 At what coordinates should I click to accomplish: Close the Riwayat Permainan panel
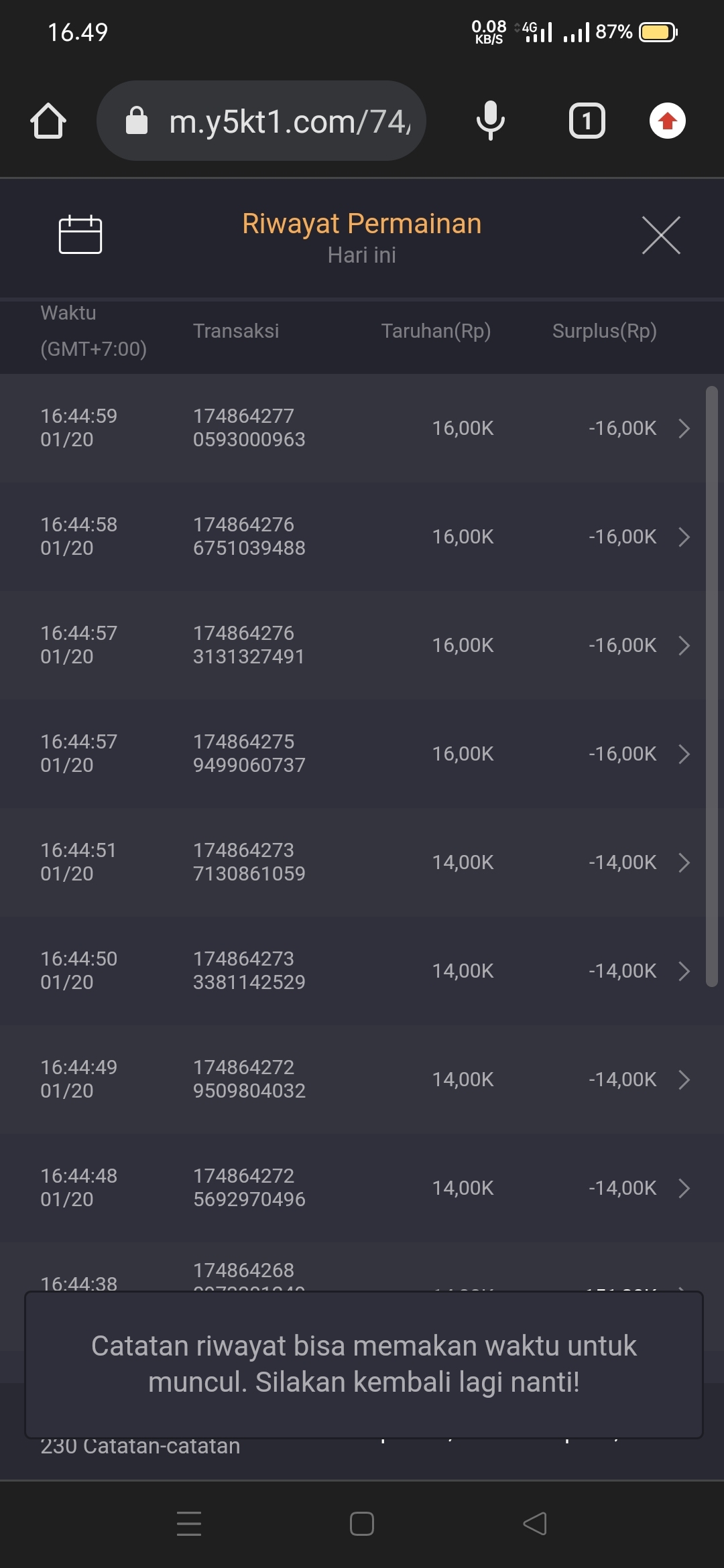point(661,235)
